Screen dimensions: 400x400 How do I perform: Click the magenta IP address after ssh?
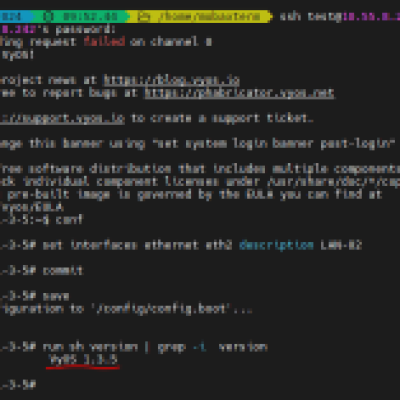click(x=371, y=16)
